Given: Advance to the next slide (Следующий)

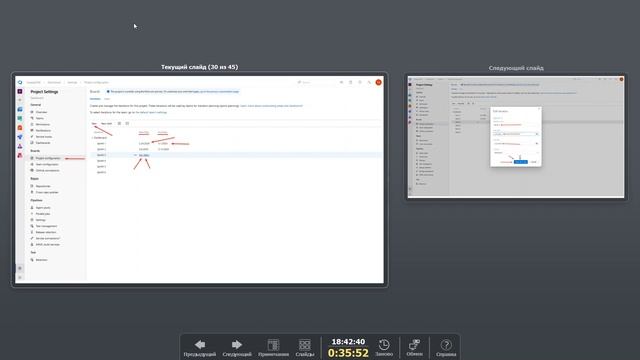Looking at the screenshot, I should [x=237, y=348].
